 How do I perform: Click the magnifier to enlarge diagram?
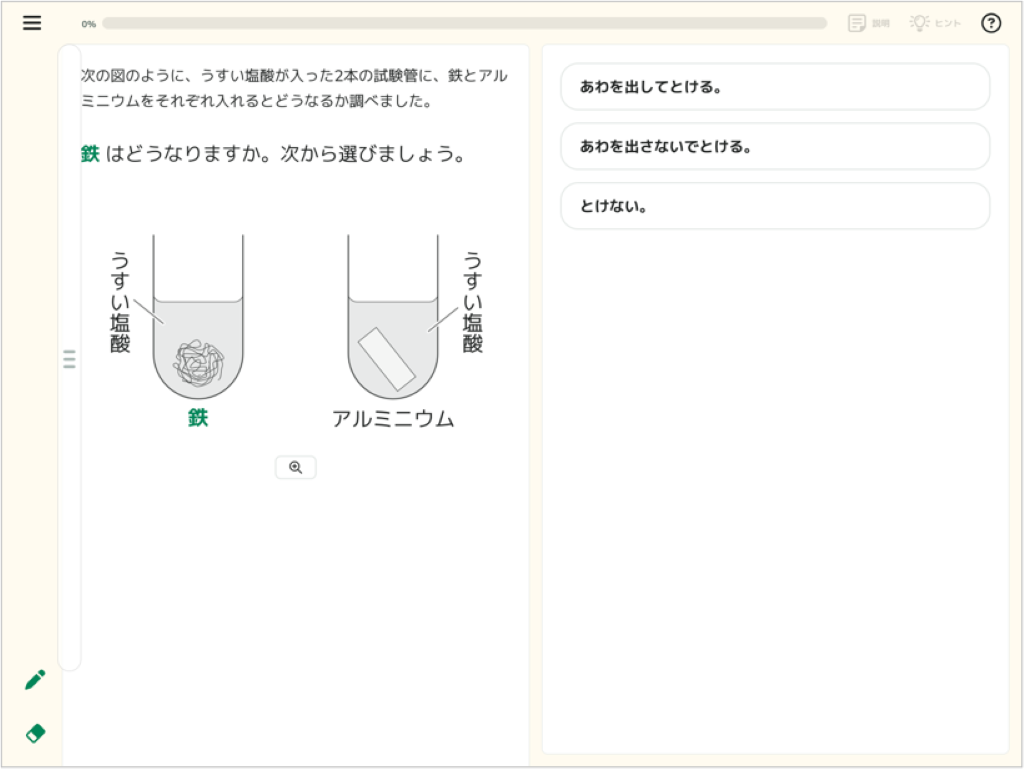(x=296, y=467)
